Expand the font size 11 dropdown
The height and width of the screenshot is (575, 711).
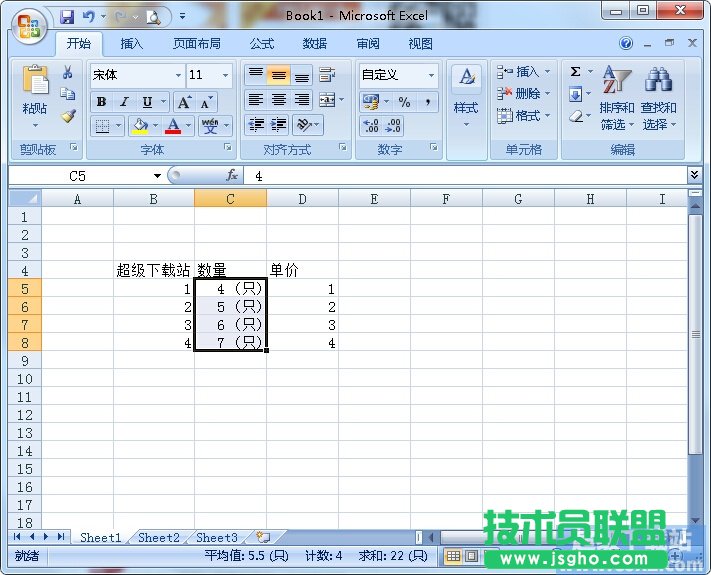[x=226, y=75]
